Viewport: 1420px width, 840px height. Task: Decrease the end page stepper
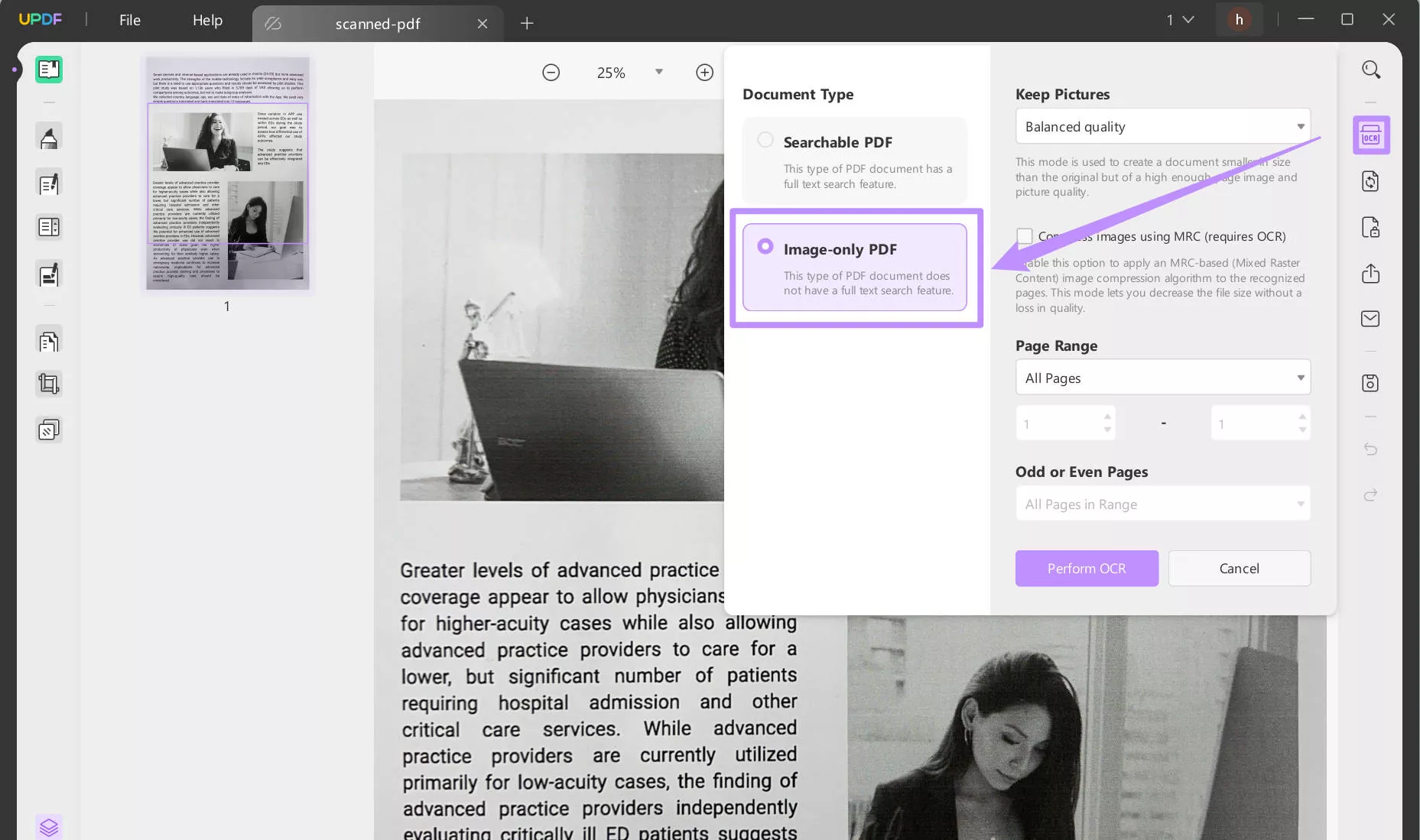click(1302, 430)
